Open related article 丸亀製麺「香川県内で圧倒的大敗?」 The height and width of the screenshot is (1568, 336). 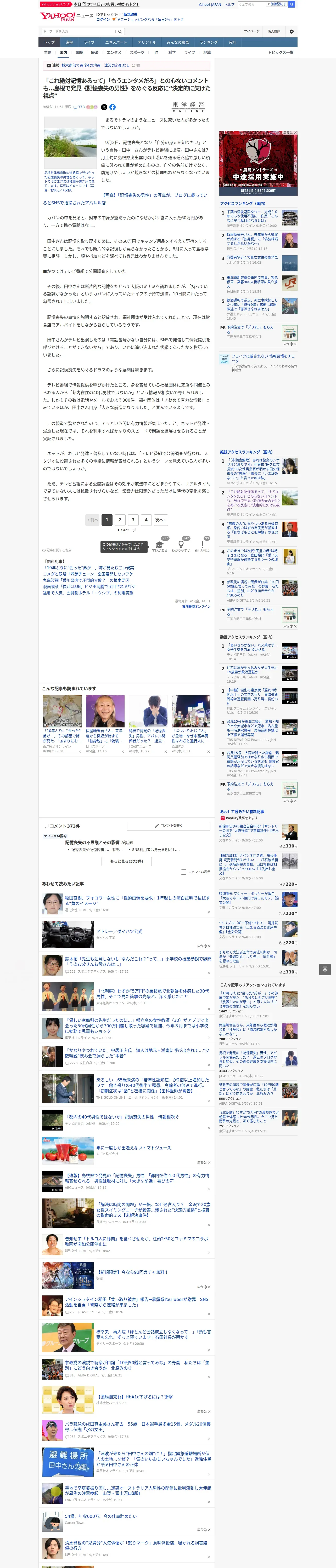(86, 580)
